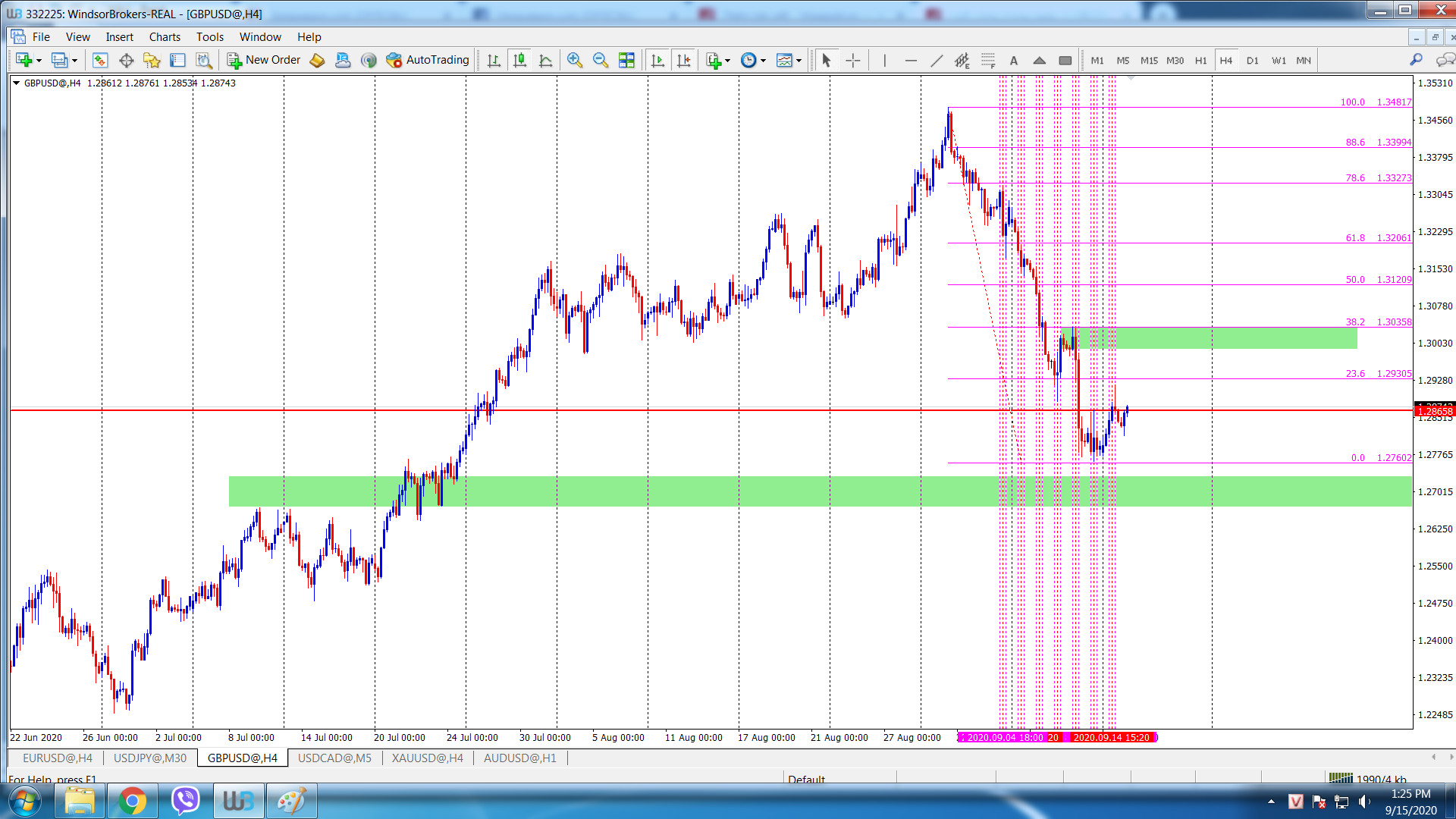
Task: Open the Indicators list icon
Action: point(713,60)
